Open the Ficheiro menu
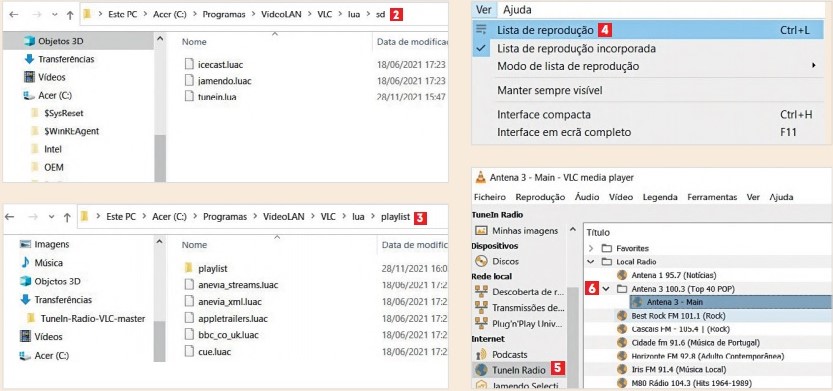 click(x=490, y=197)
